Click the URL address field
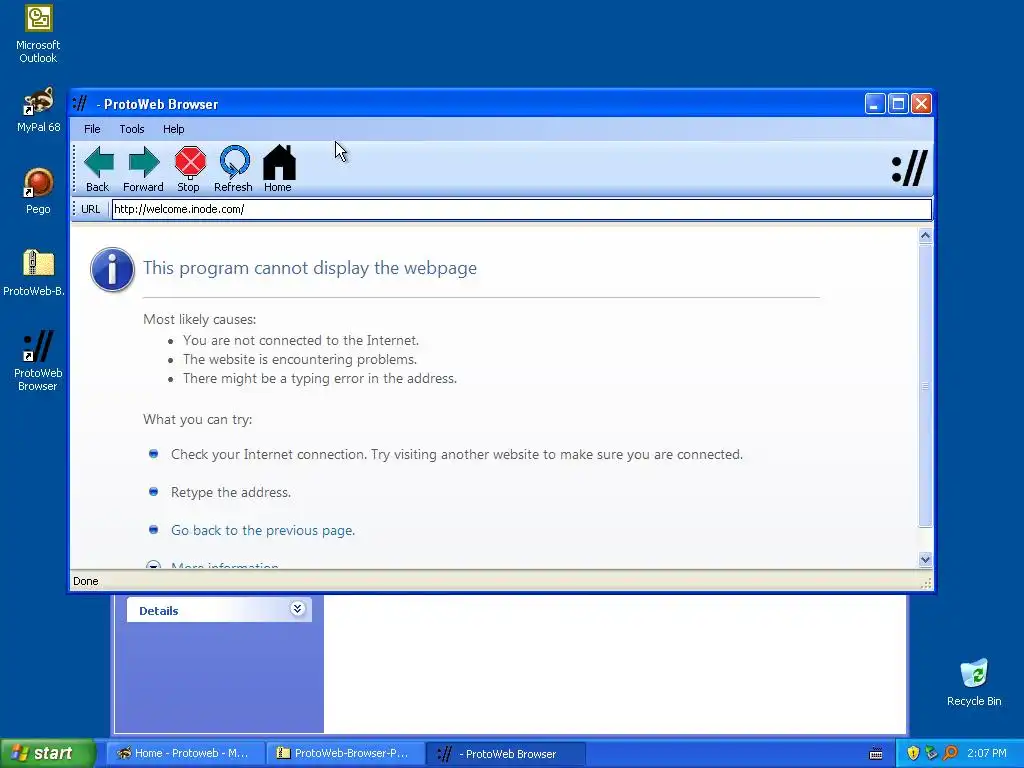The image size is (1024, 768). coord(521,209)
